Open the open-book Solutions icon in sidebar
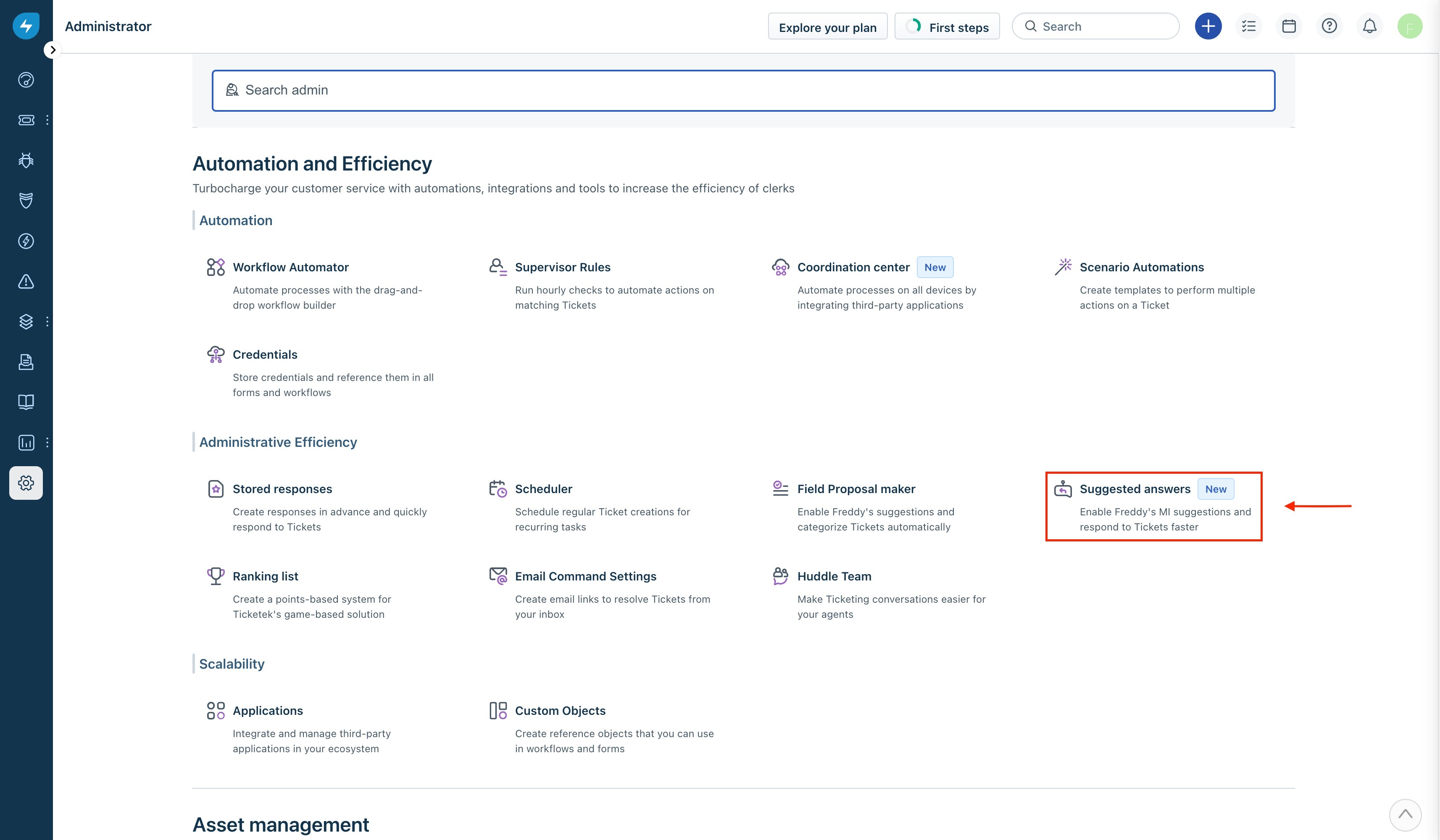 (26, 402)
